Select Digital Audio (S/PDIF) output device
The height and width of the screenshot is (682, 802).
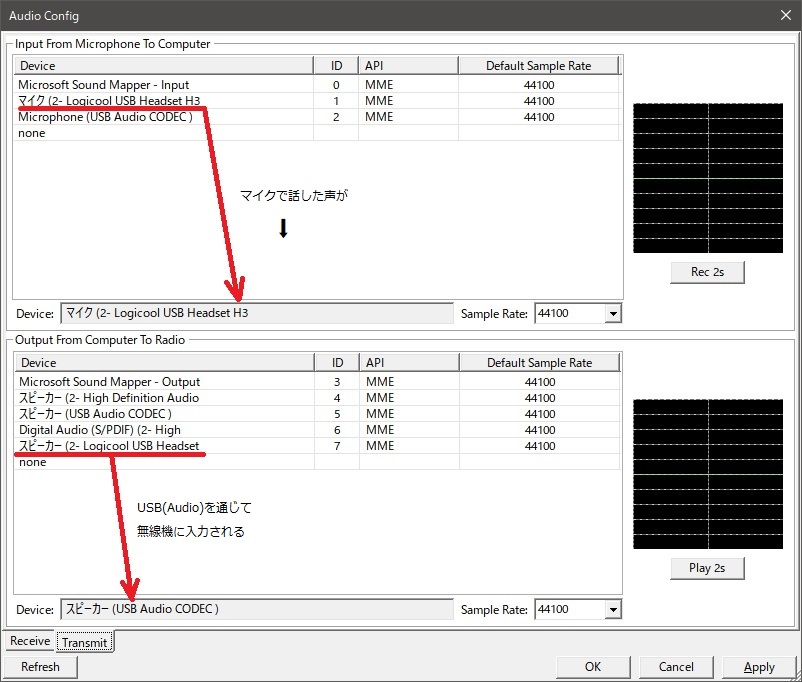(x=100, y=430)
